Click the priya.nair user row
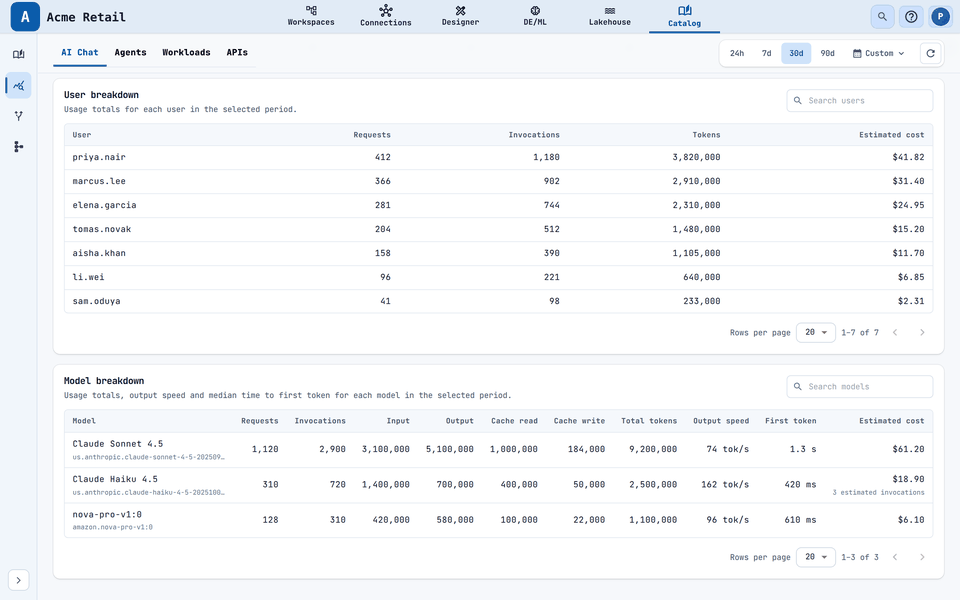The width and height of the screenshot is (960, 600). tap(498, 157)
